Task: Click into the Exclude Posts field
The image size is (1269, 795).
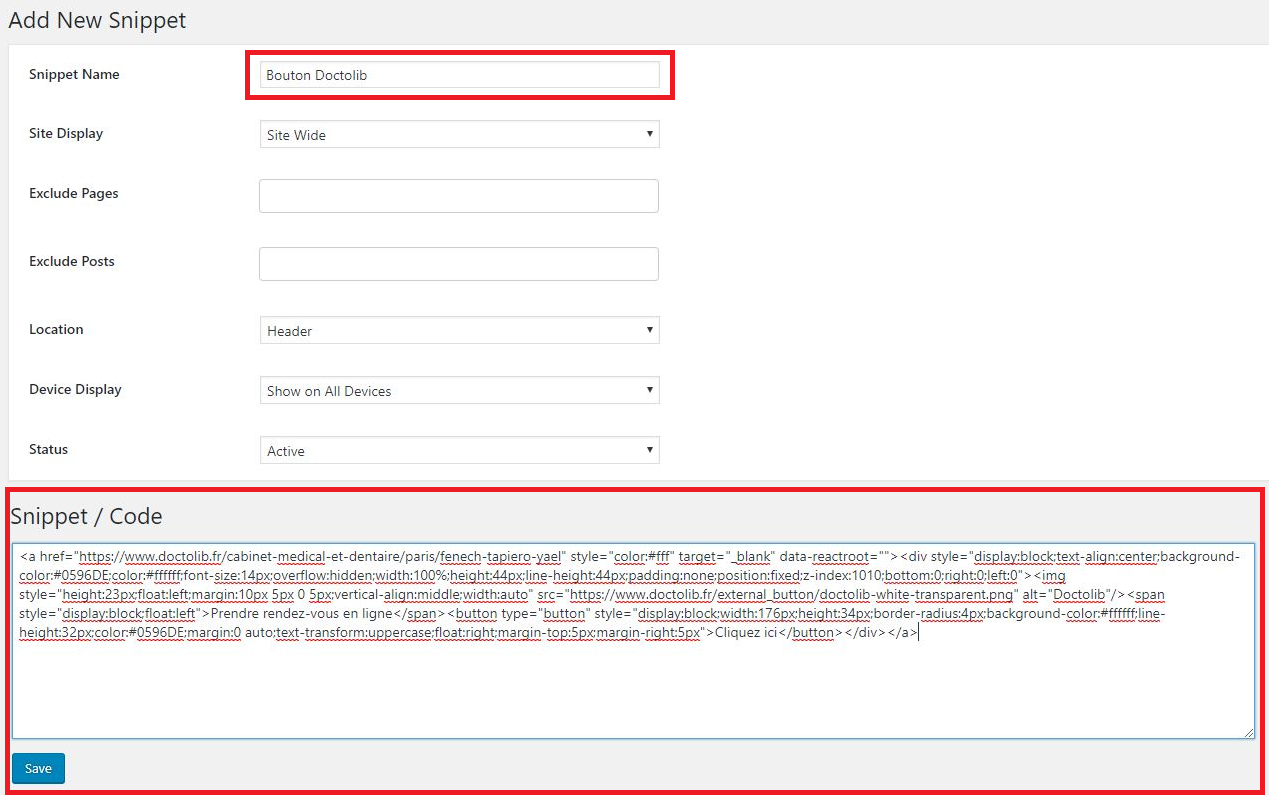Action: click(x=459, y=264)
